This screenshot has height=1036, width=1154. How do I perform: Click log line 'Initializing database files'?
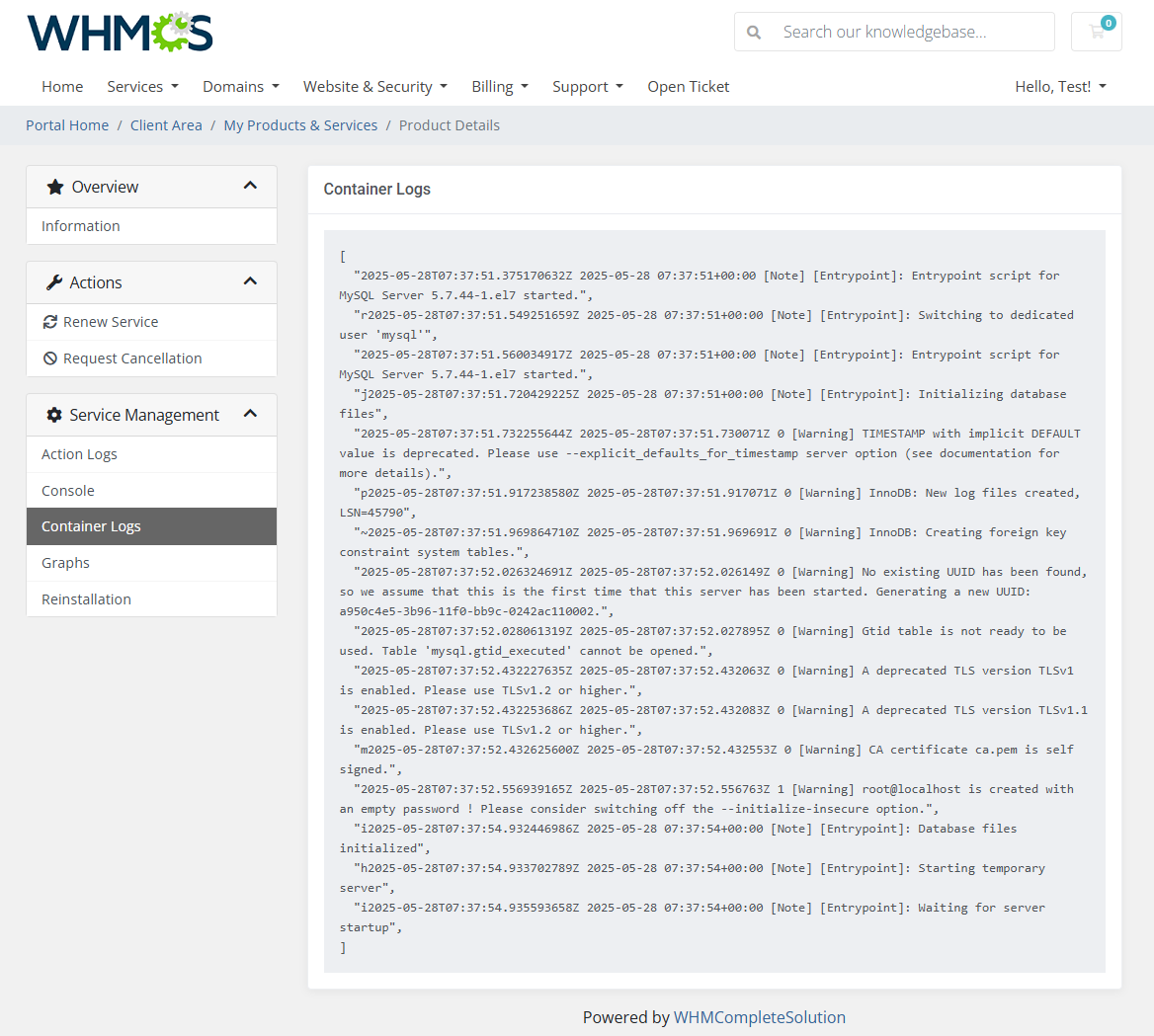(x=702, y=404)
